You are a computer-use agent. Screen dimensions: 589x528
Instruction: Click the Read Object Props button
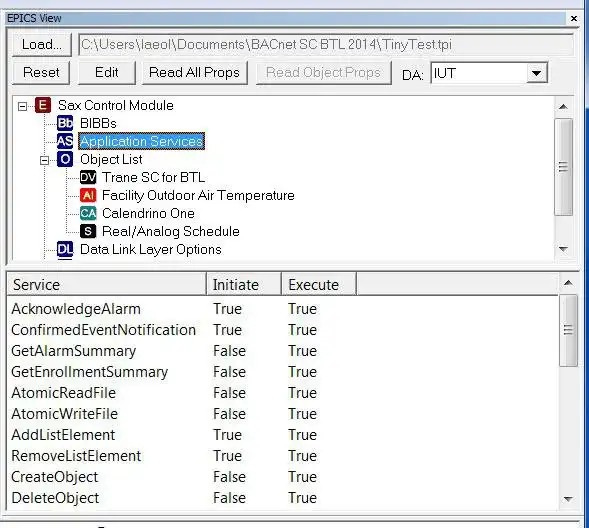tap(323, 72)
